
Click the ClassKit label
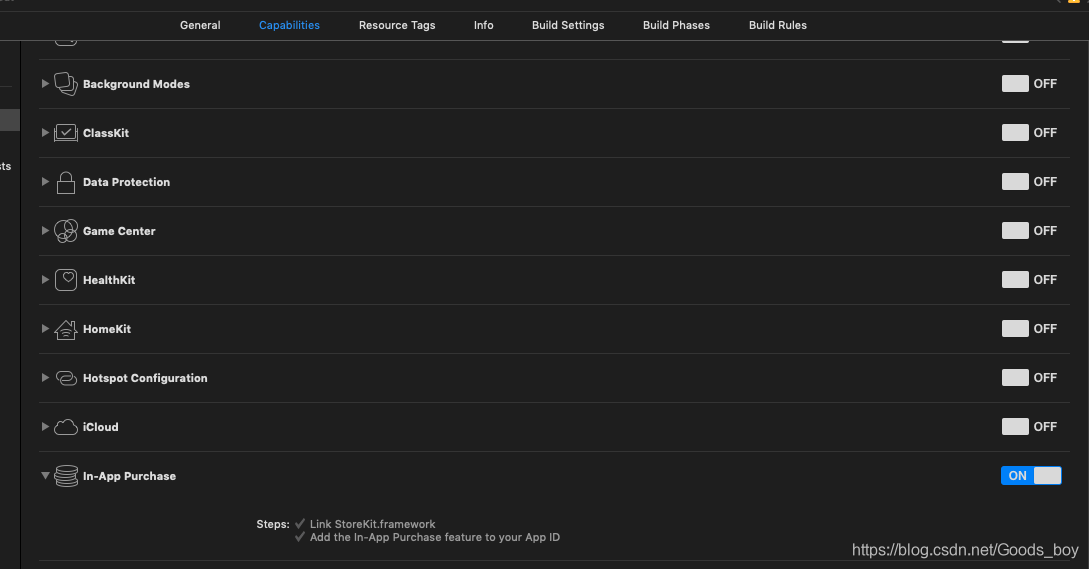(x=106, y=133)
